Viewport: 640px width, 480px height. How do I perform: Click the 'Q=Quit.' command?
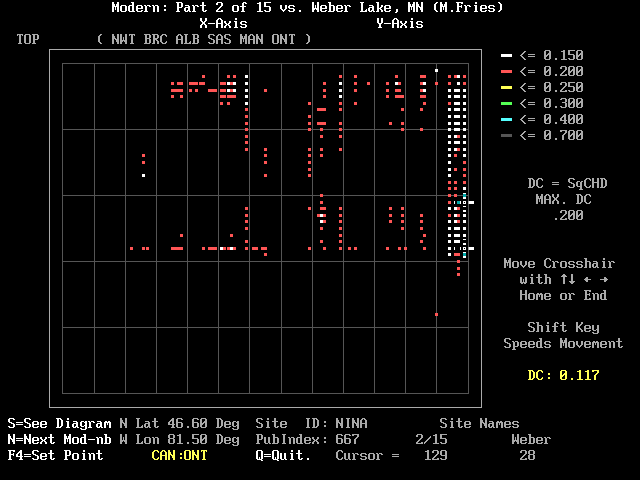283,456
